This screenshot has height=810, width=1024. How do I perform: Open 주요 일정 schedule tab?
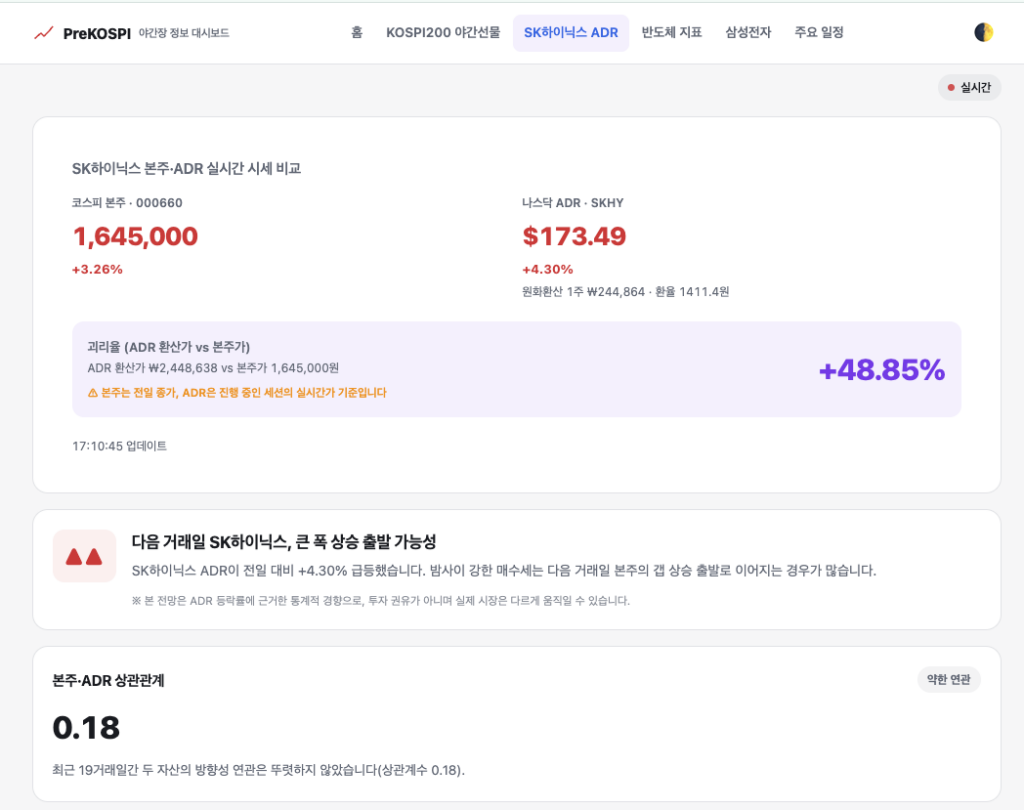tap(819, 33)
